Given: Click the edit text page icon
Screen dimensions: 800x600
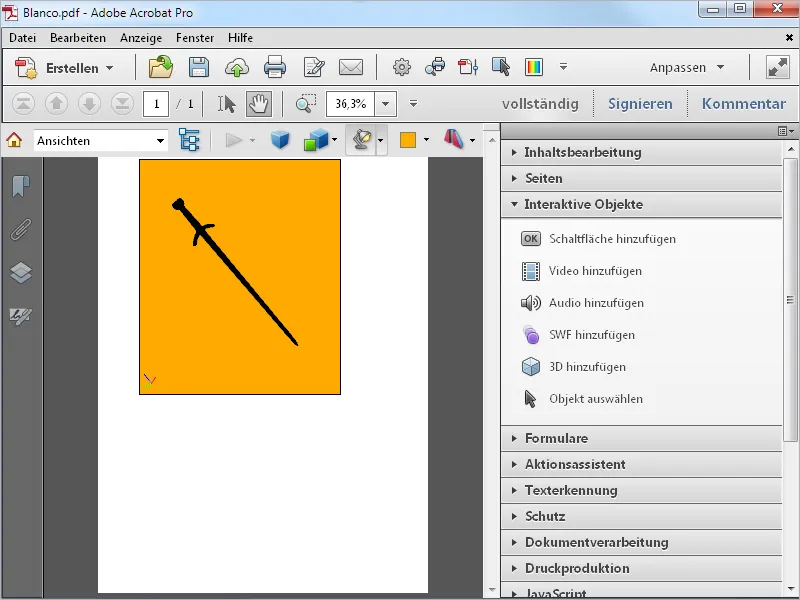Looking at the screenshot, I should click(314, 67).
